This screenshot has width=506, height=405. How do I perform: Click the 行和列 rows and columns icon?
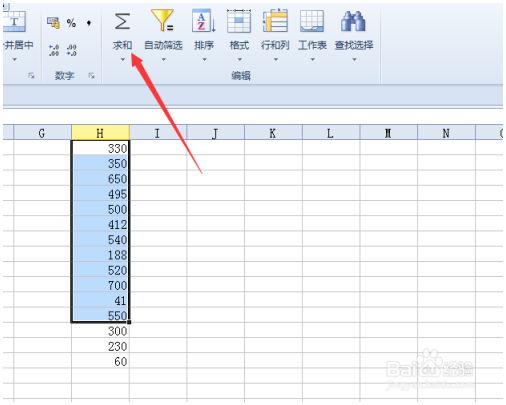point(275,21)
